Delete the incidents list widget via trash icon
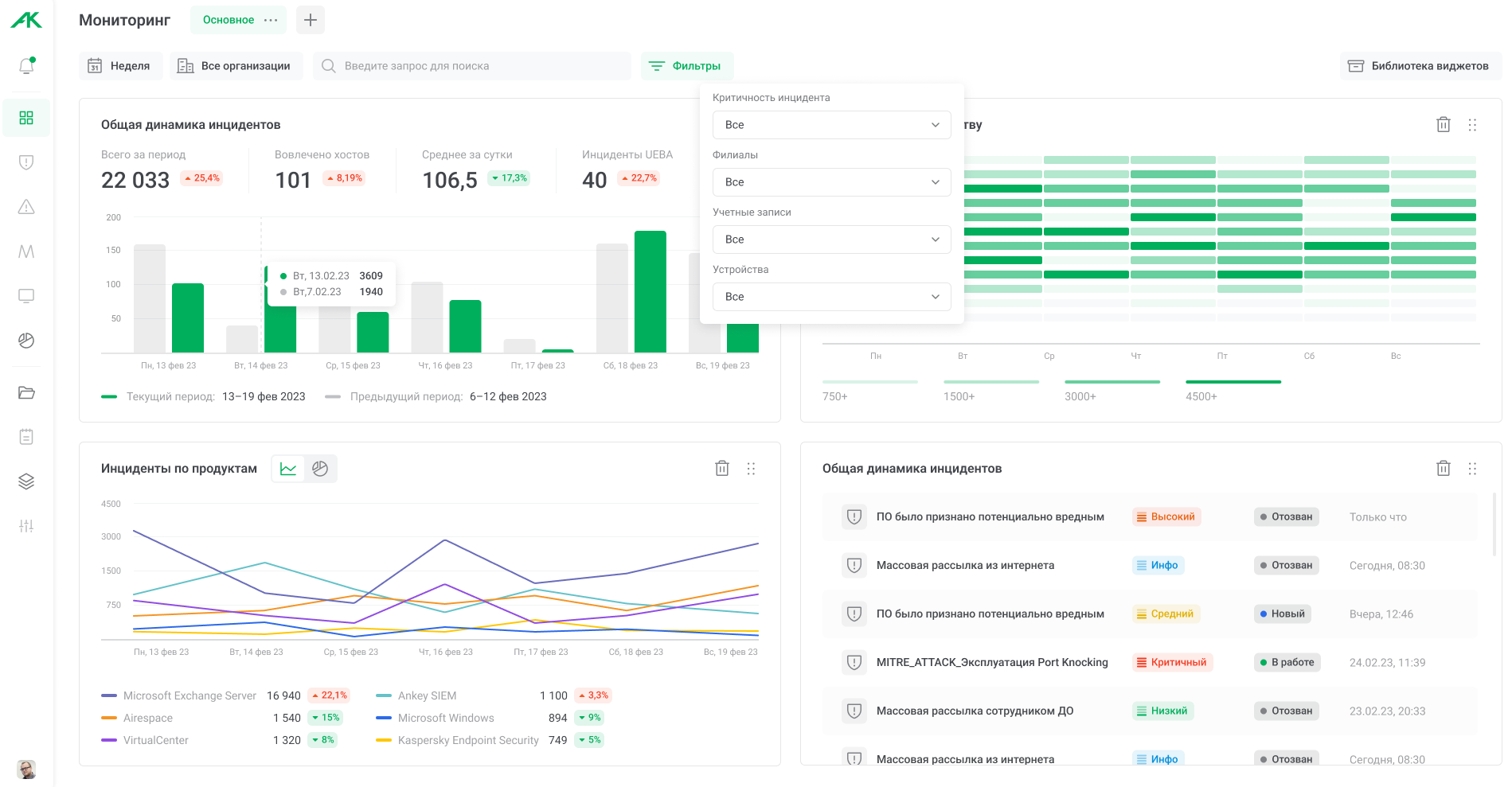The width and height of the screenshot is (1512, 787). [1444, 468]
